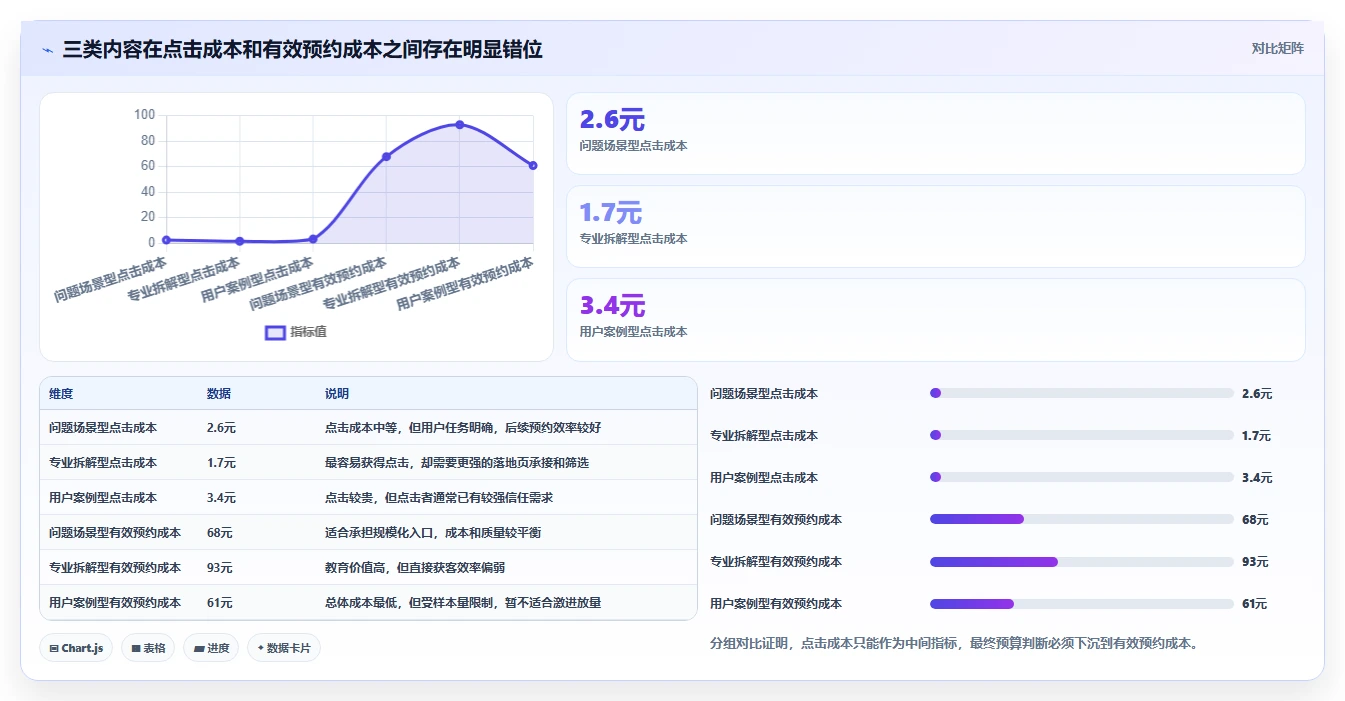
Task: Click the 对比矩阵 label in the header
Action: pyautogui.click(x=1277, y=48)
